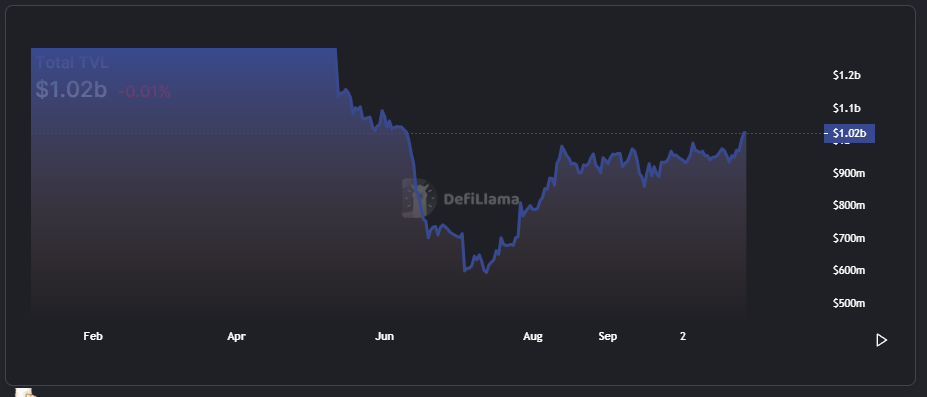Select the $800m y-axis label
The height and width of the screenshot is (397, 927).
point(849,206)
